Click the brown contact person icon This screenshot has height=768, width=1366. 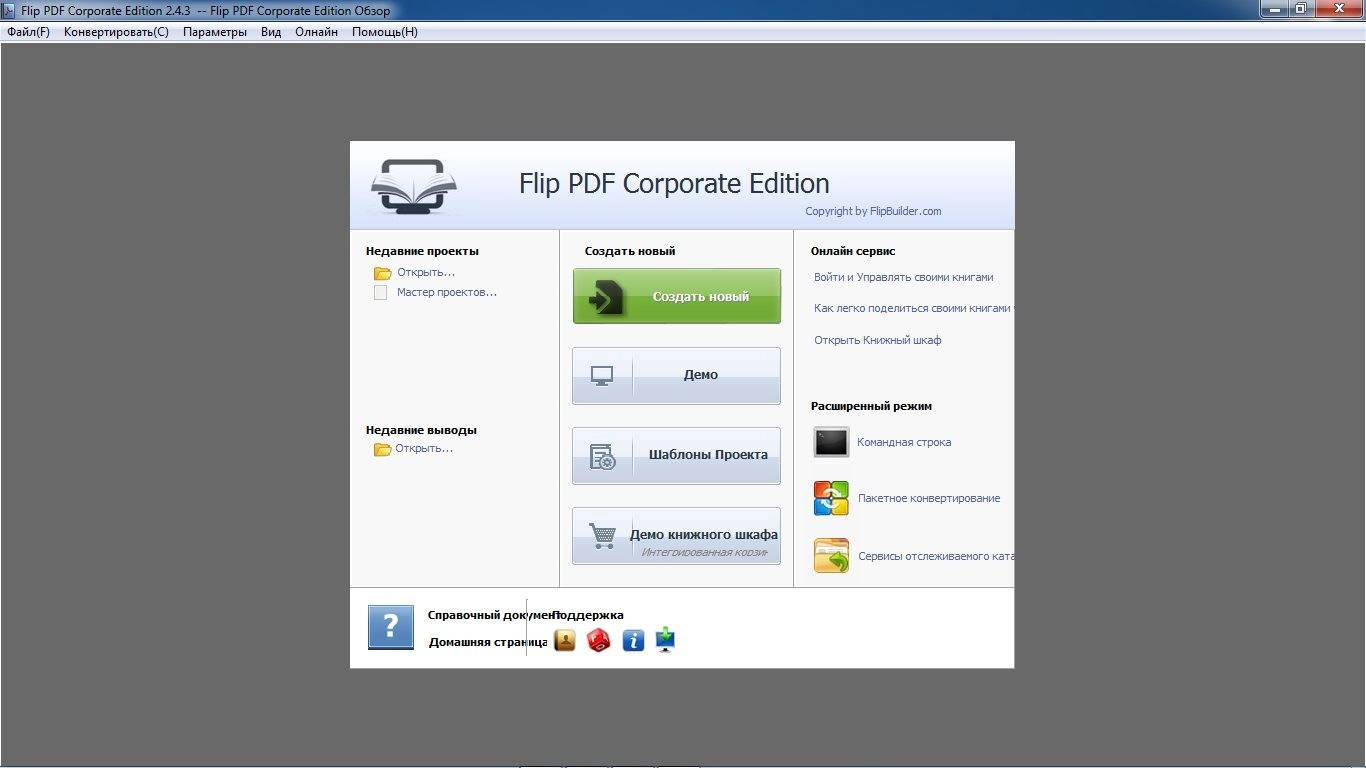coord(565,641)
